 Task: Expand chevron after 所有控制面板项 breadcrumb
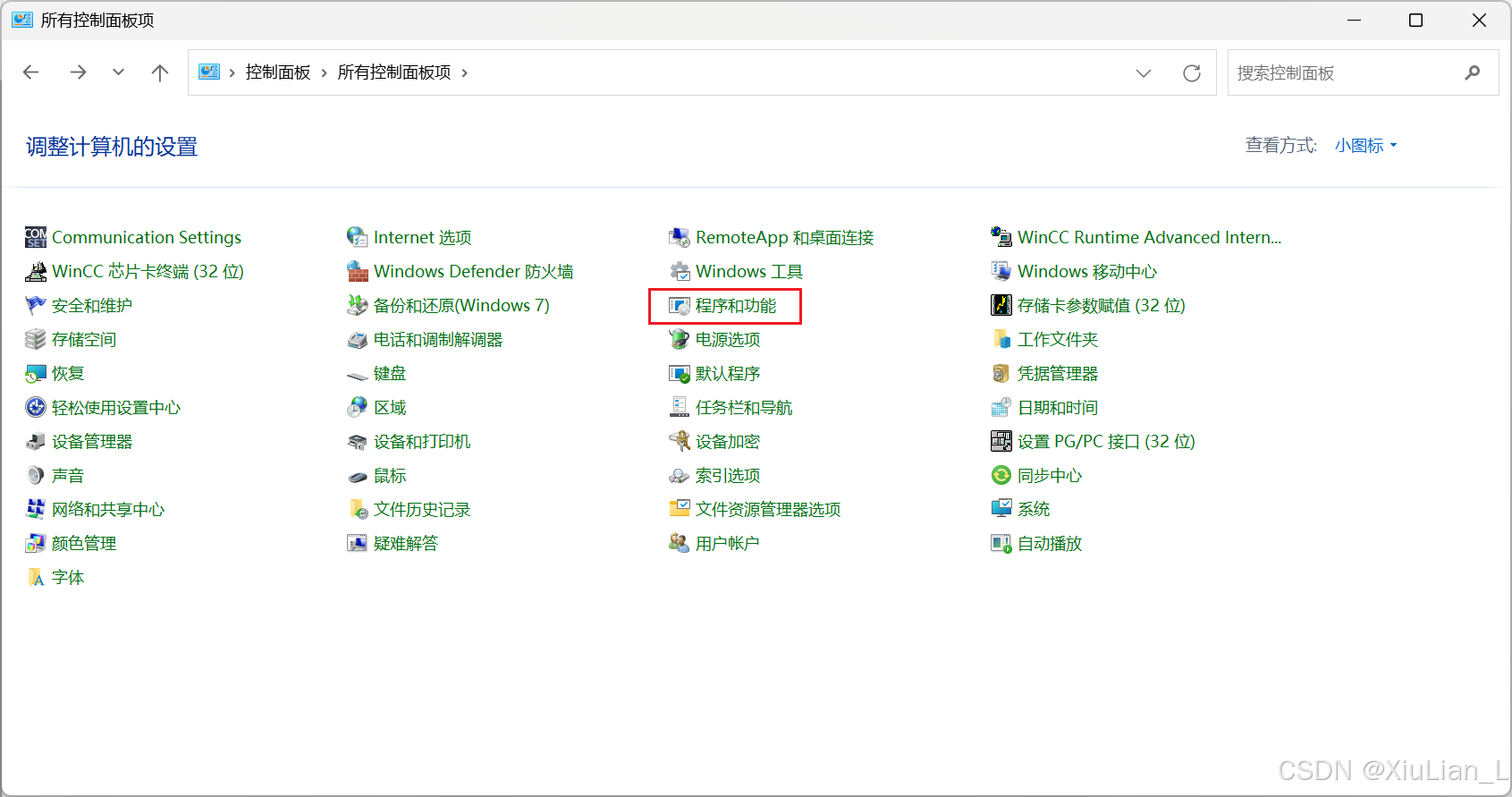(x=464, y=73)
